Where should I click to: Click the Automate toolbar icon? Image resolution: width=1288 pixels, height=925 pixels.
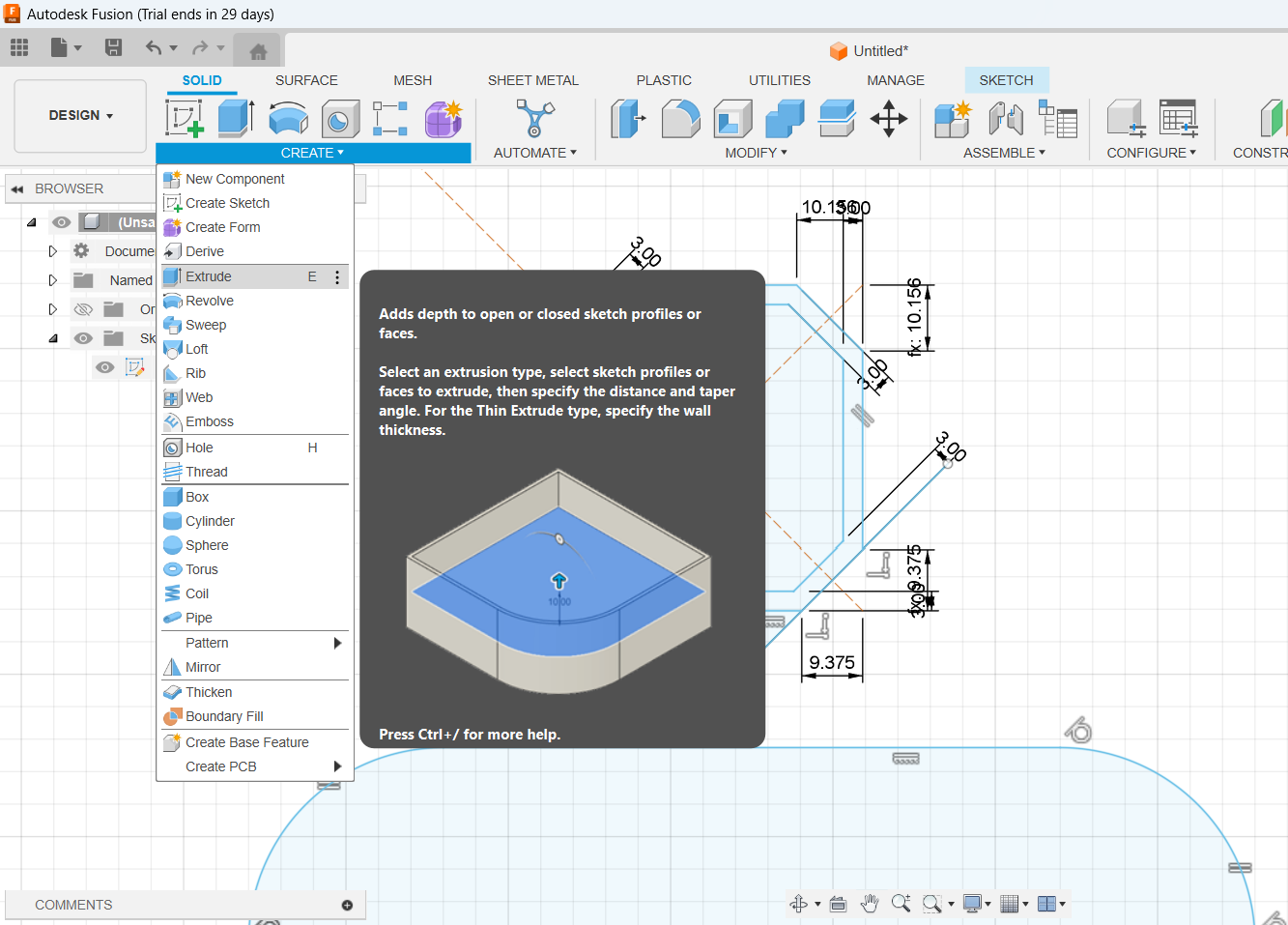point(534,119)
